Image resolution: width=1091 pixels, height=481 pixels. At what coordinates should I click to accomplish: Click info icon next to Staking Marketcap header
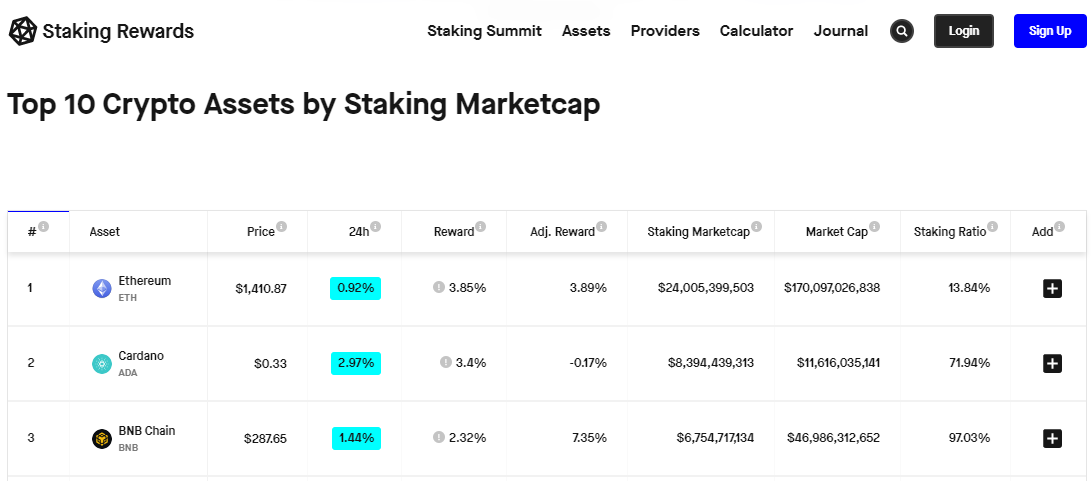(x=756, y=227)
